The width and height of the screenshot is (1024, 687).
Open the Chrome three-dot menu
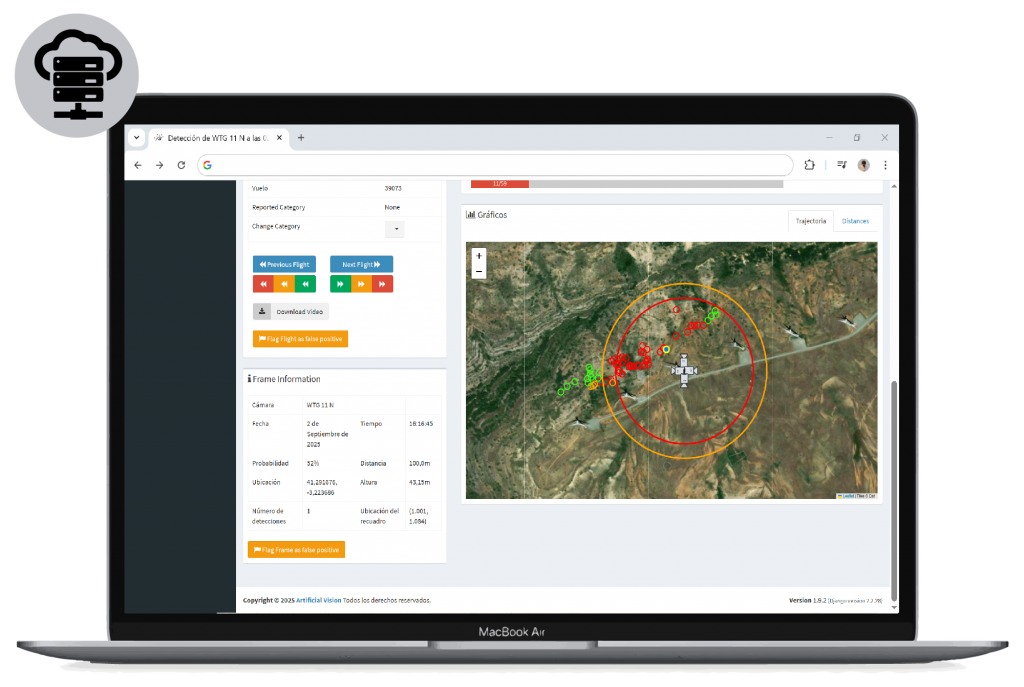[x=885, y=165]
